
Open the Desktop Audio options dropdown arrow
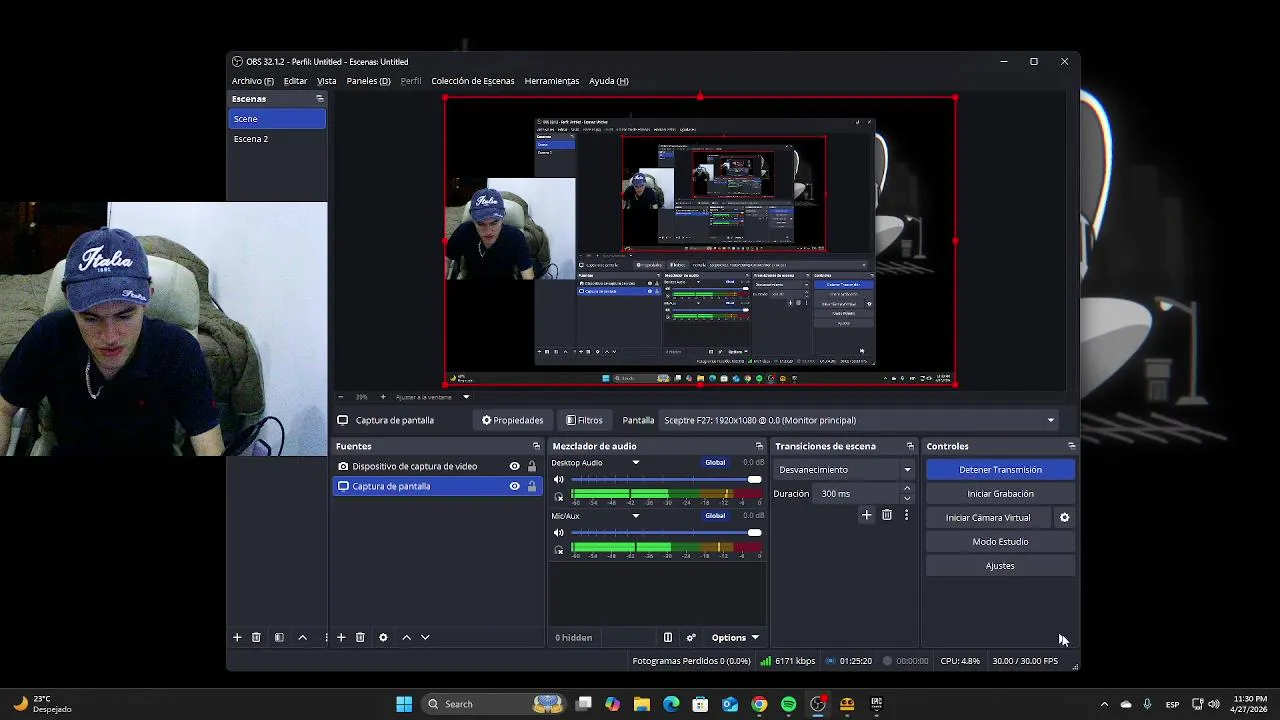[x=635, y=463]
